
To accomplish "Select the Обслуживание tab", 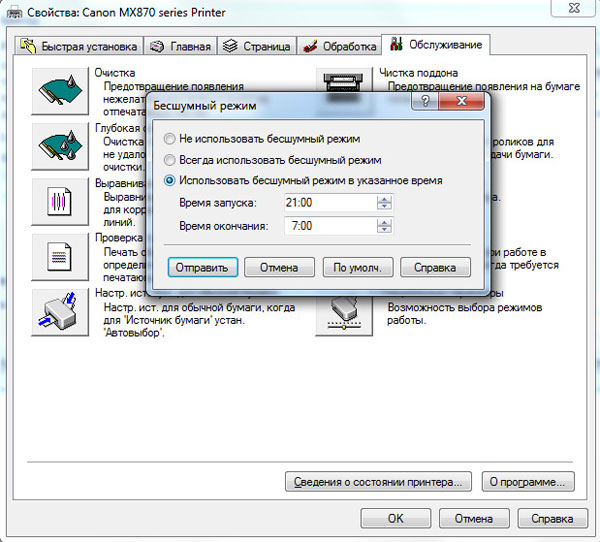I will point(436,45).
